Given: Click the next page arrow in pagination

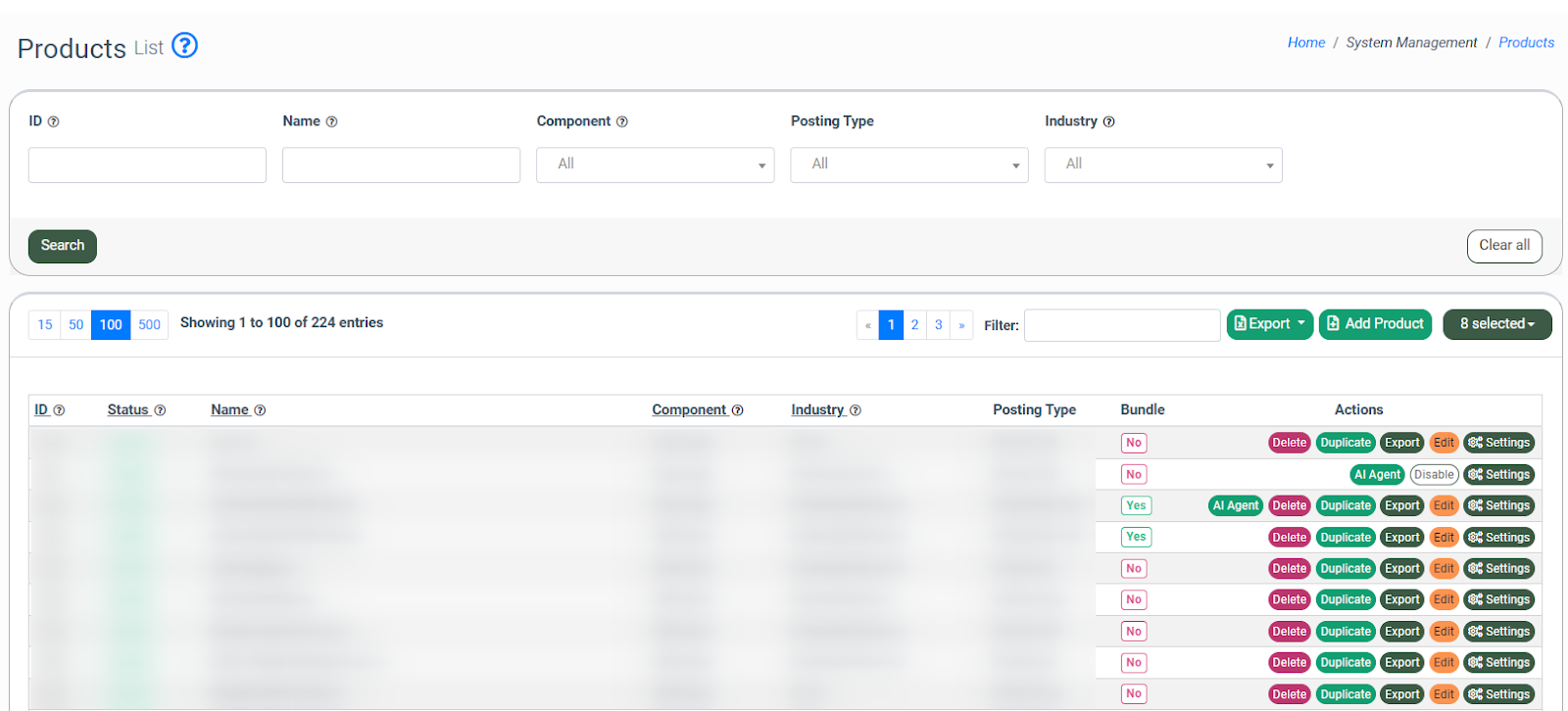Looking at the screenshot, I should pos(961,325).
